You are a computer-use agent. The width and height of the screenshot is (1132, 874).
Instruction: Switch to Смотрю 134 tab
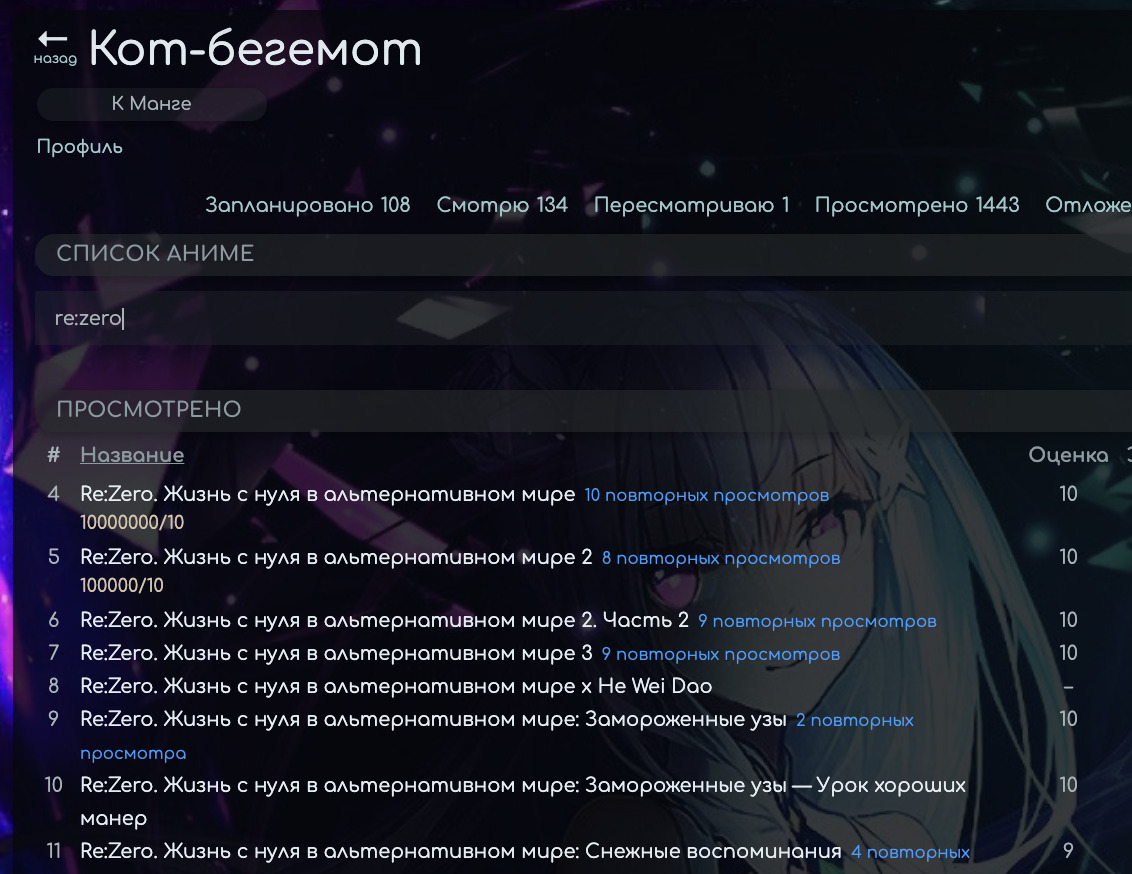[502, 205]
